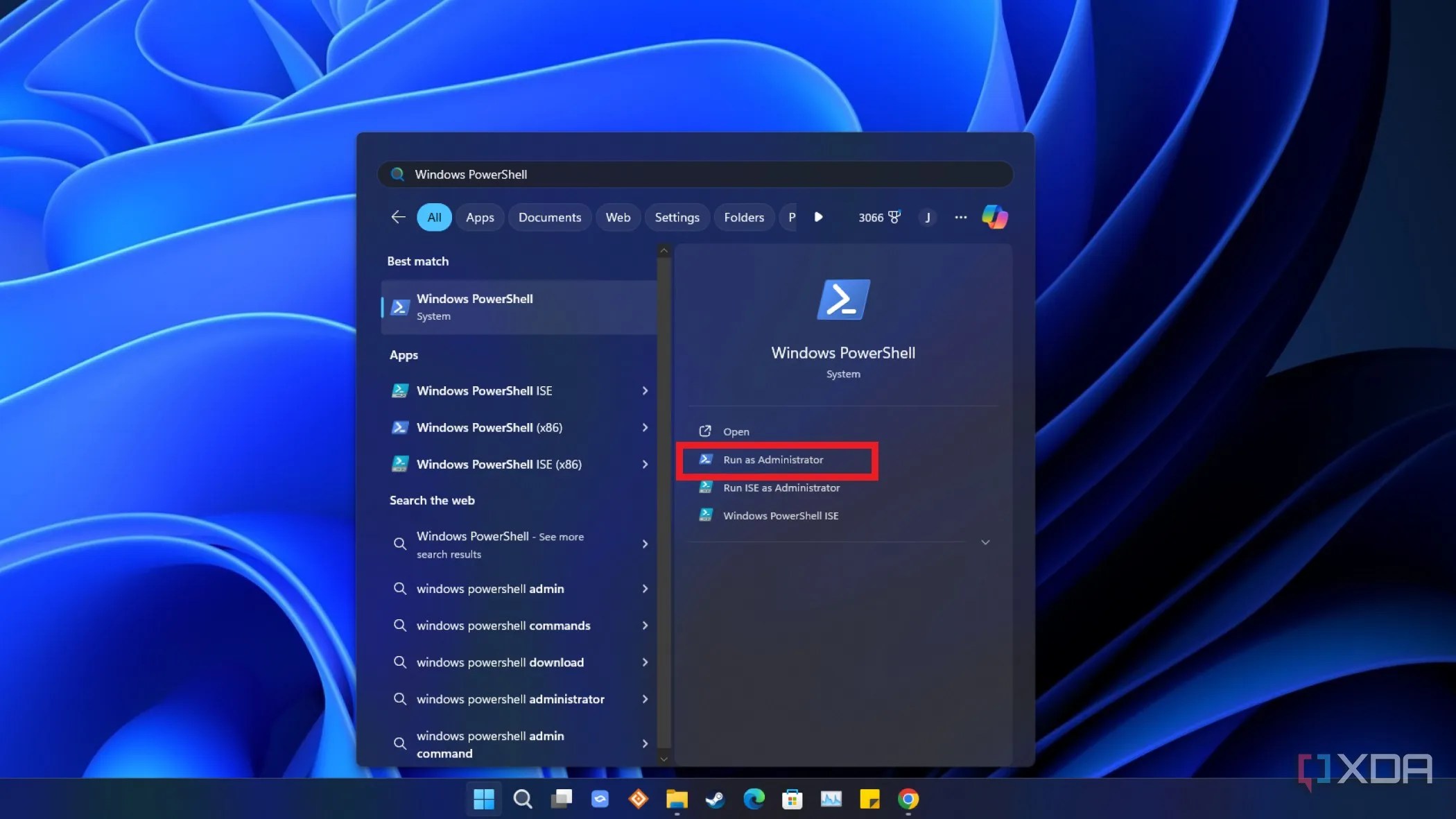Expand more actions chevron in details pane
Image resolution: width=1456 pixels, height=819 pixels.
985,542
